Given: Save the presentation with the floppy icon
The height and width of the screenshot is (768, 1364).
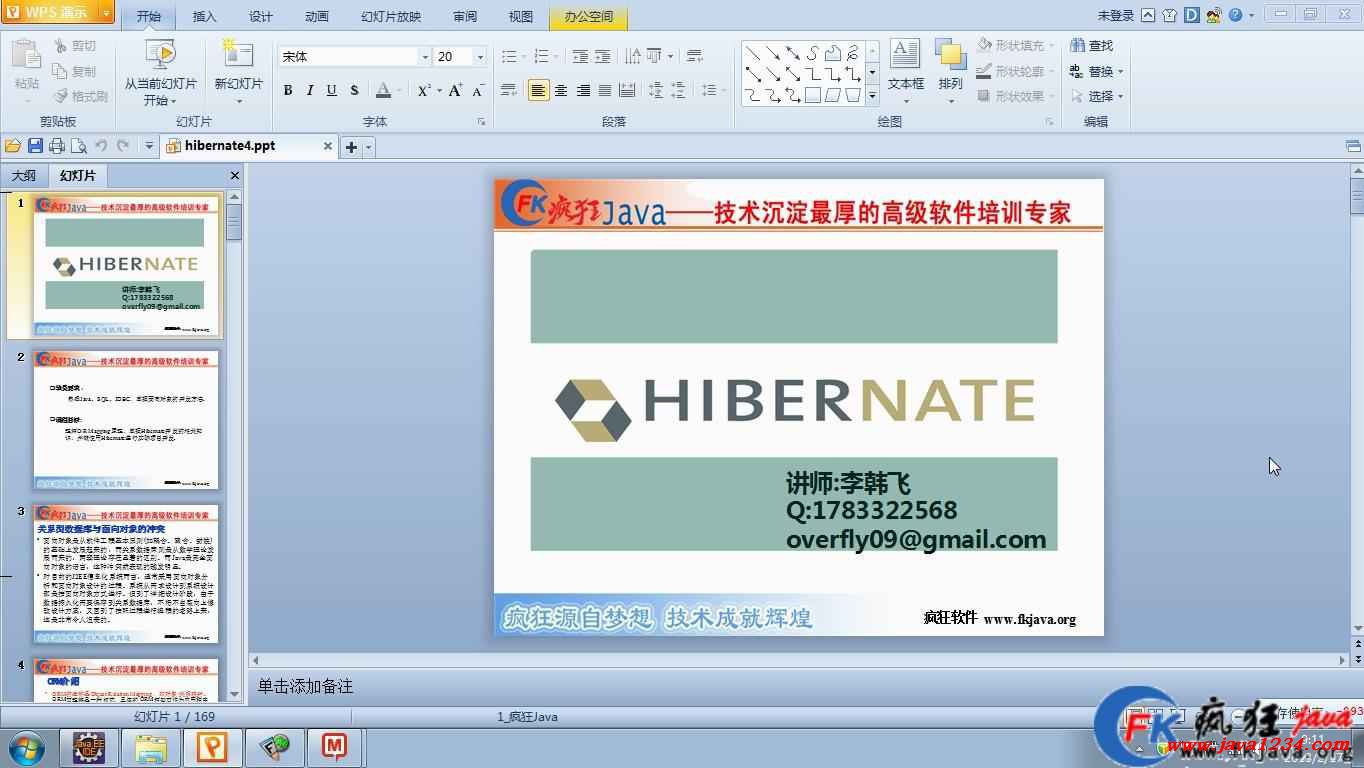Looking at the screenshot, I should (35, 146).
